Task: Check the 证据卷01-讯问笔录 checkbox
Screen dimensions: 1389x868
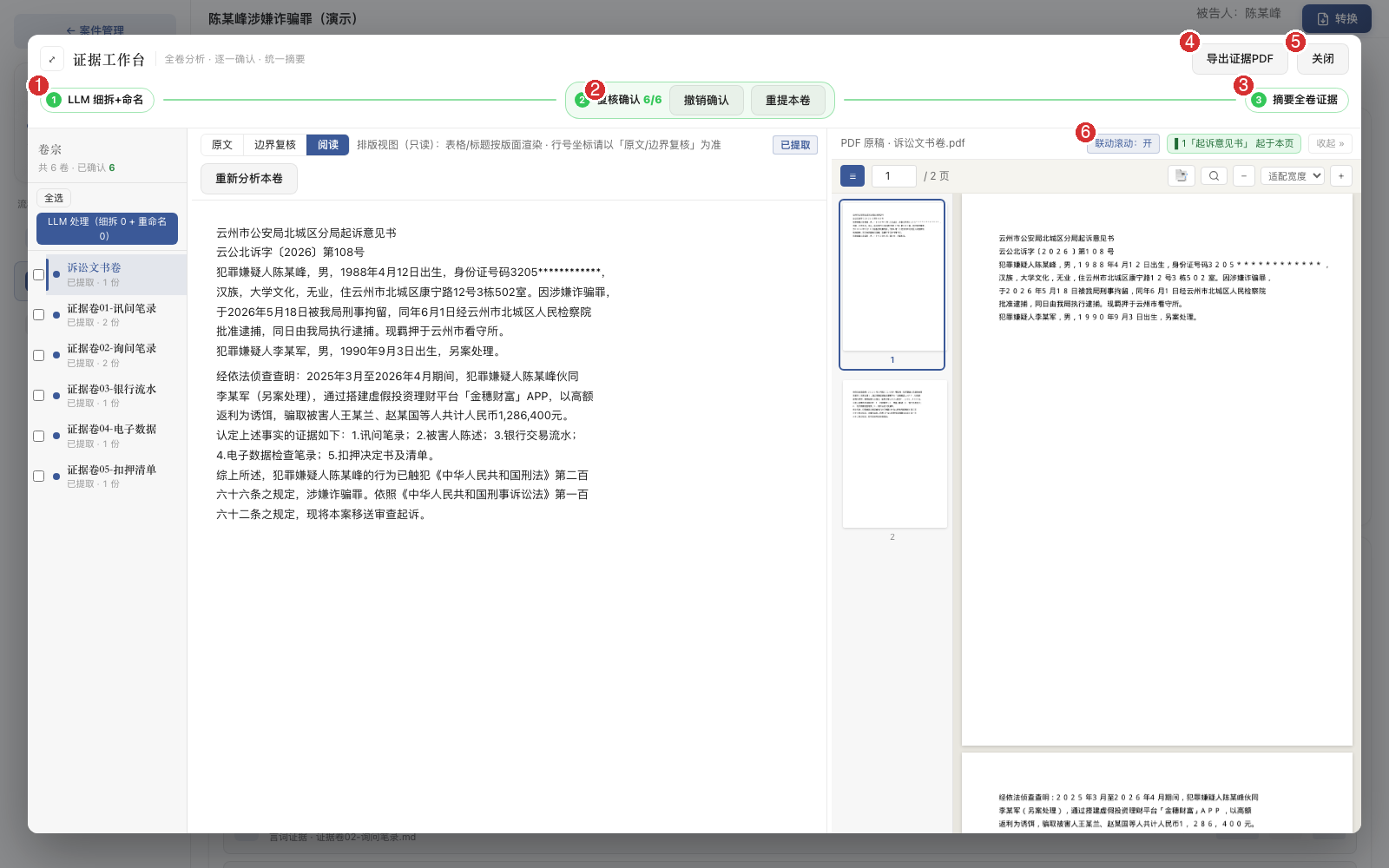Action: (38, 314)
